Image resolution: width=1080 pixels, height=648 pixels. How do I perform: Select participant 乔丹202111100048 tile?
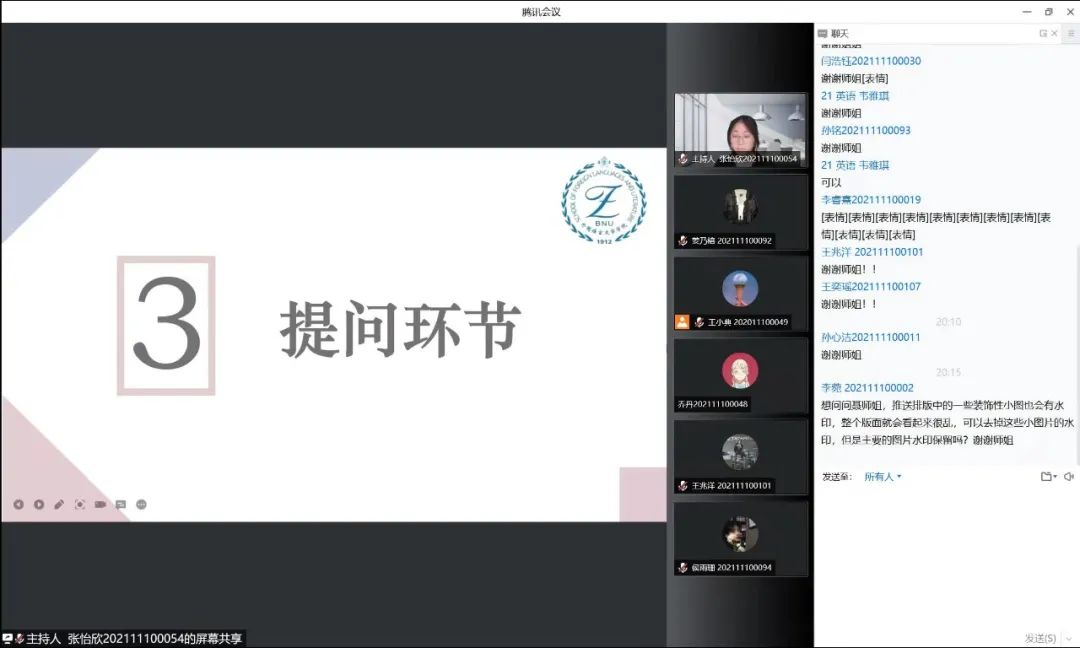tap(740, 375)
